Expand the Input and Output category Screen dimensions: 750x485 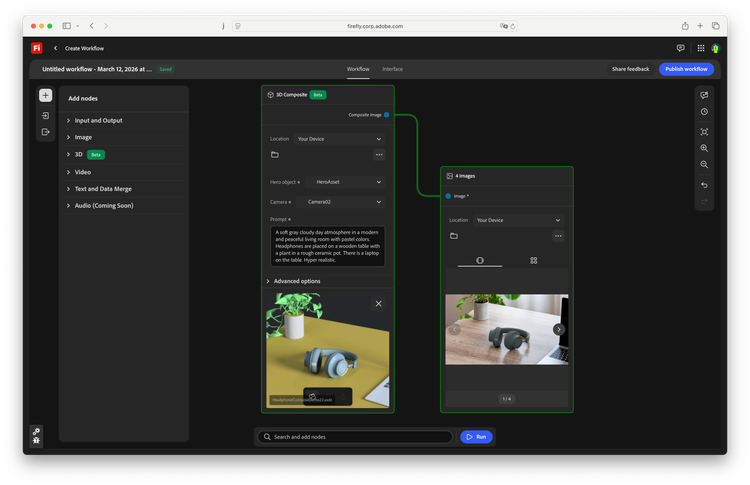98,120
